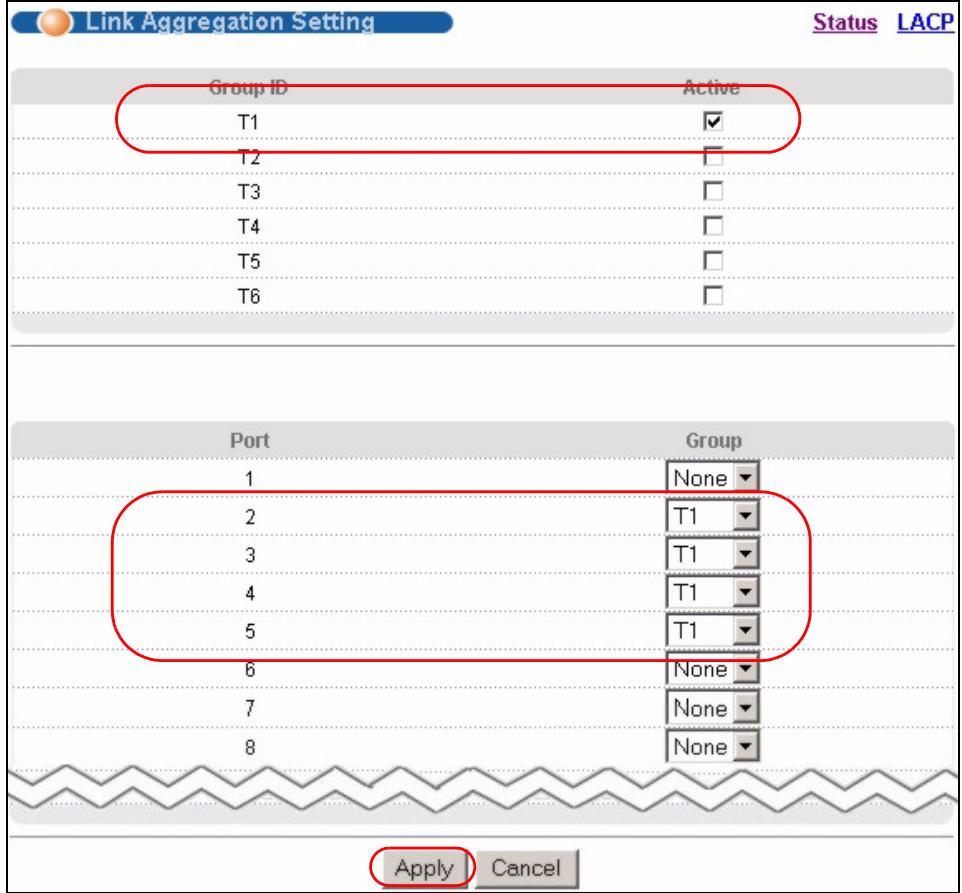Uncheck the Active checkbox for T1
The image size is (962, 893).
click(x=713, y=121)
